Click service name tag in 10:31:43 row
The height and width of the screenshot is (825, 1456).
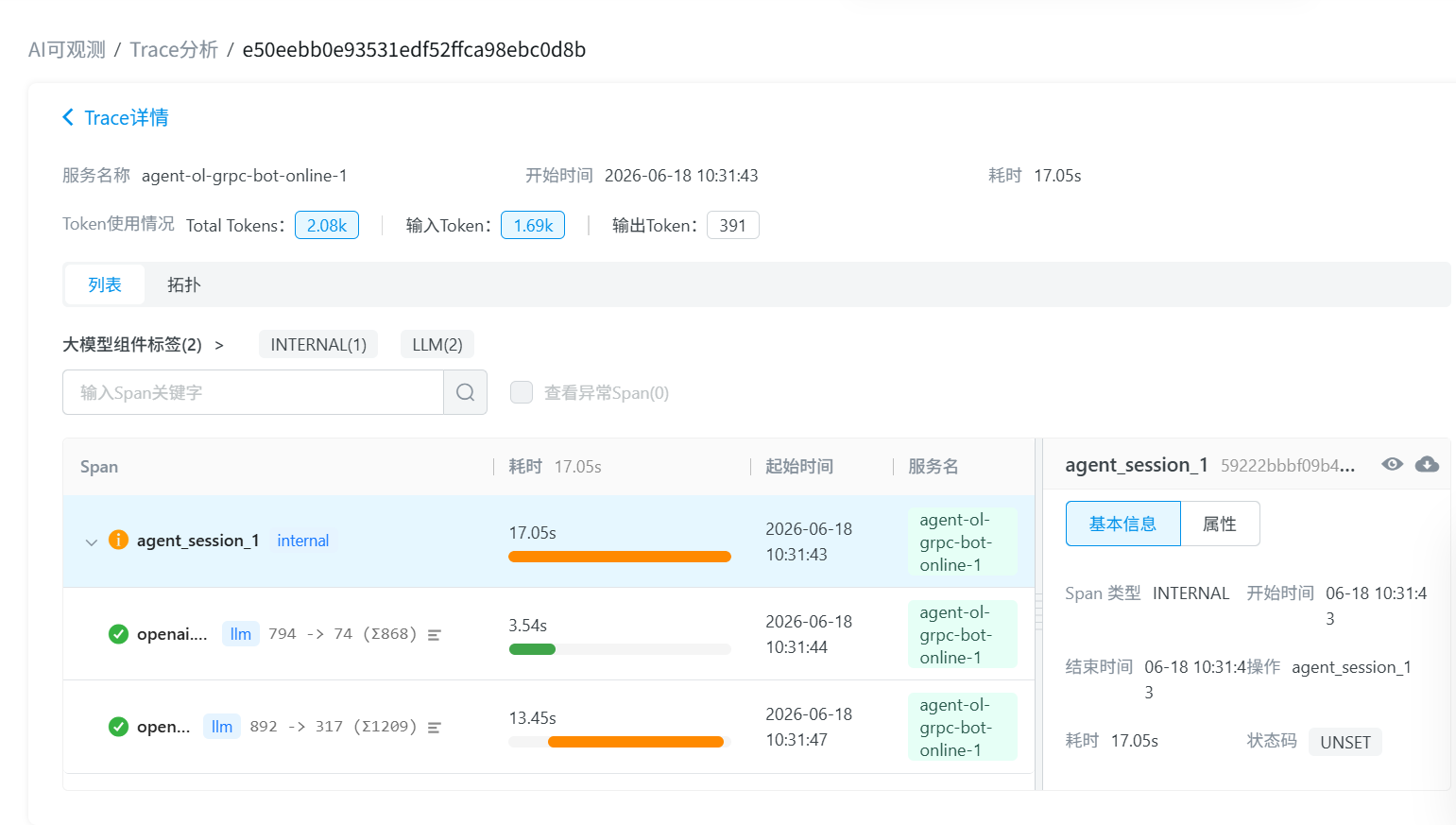tap(962, 542)
